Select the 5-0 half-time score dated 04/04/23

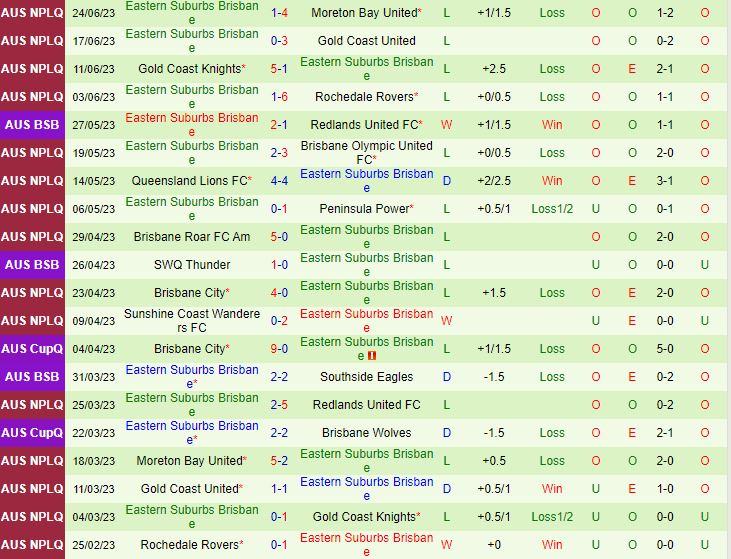[665, 349]
